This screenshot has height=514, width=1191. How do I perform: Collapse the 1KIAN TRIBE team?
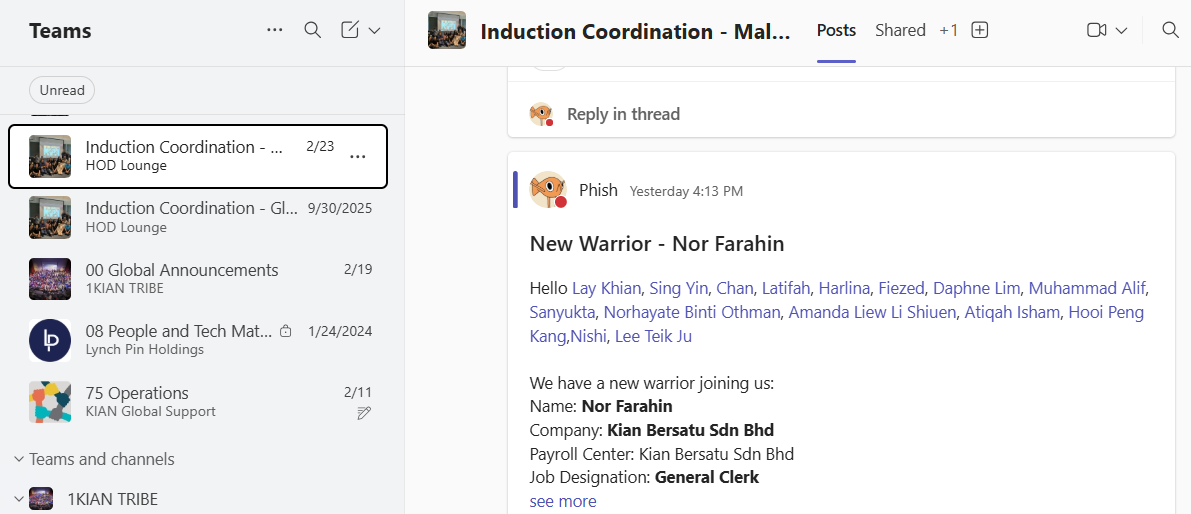click(x=19, y=498)
